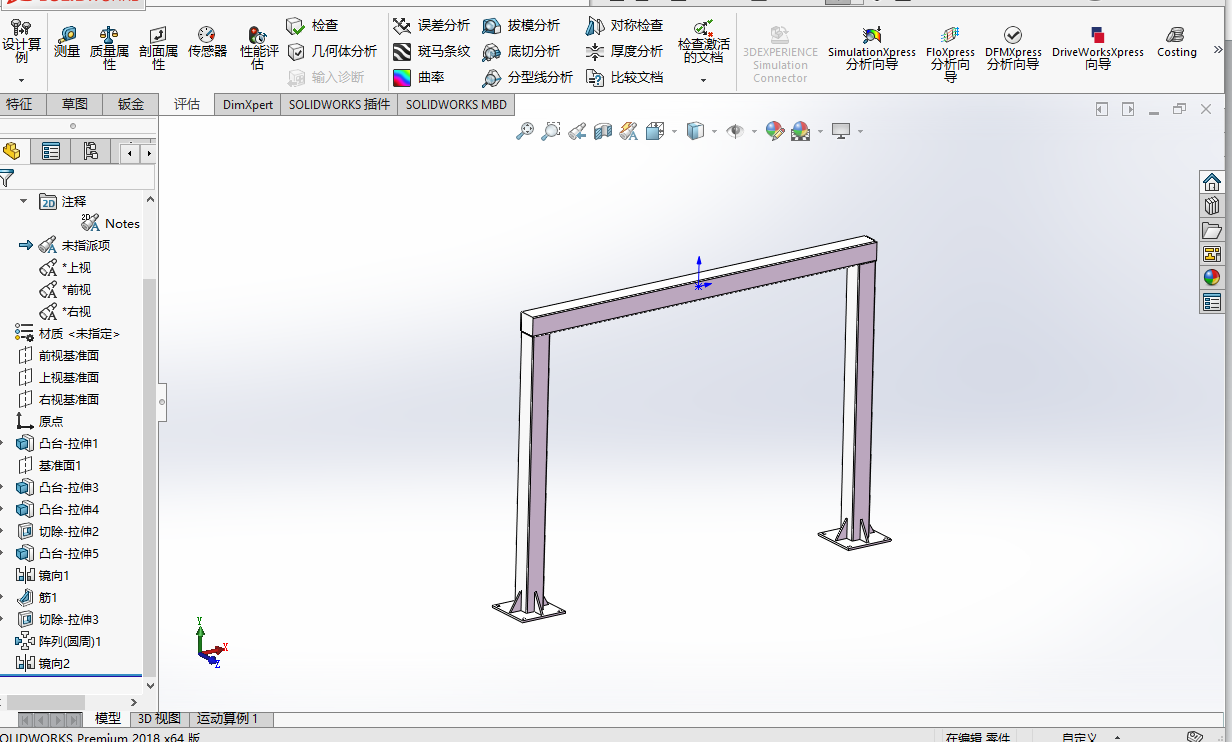Open PropertyManager panel tab
This screenshot has height=742, width=1232.
click(x=51, y=152)
